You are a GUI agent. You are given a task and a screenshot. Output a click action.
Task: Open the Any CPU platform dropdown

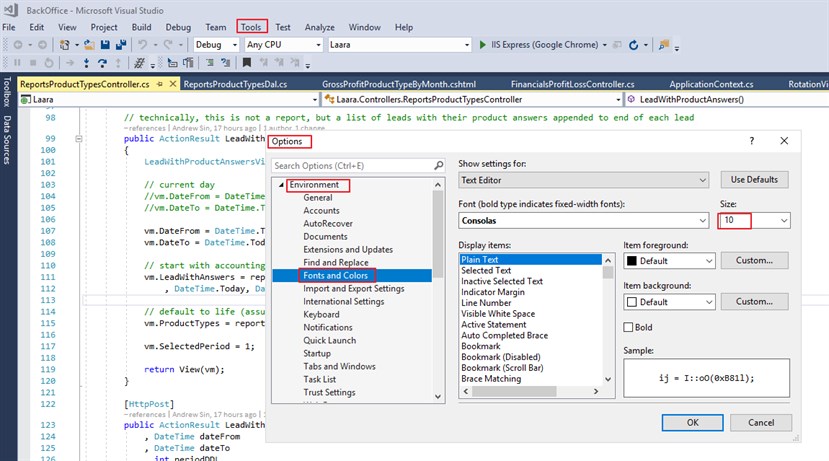click(284, 45)
